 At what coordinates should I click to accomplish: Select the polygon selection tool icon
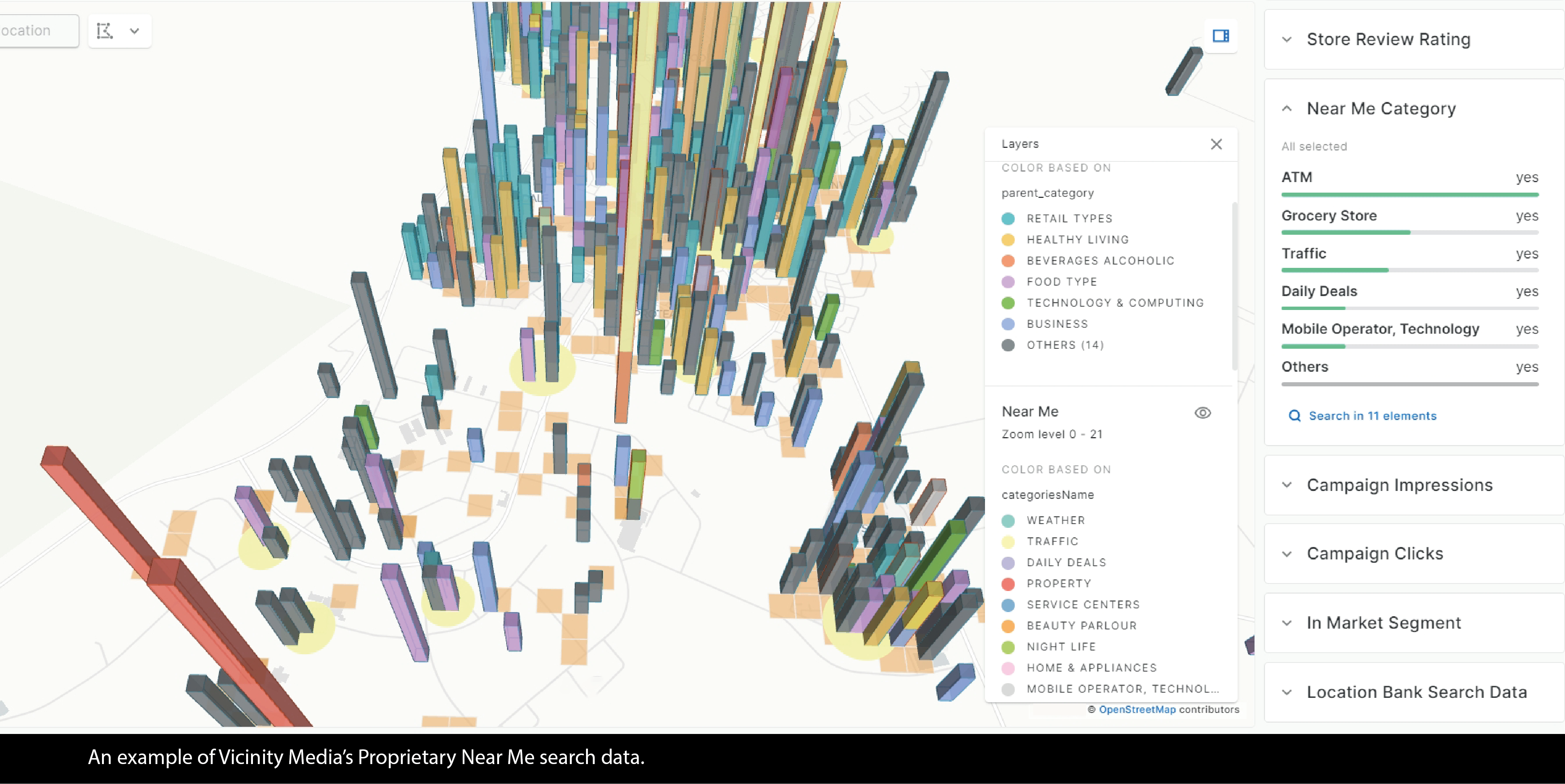(105, 31)
